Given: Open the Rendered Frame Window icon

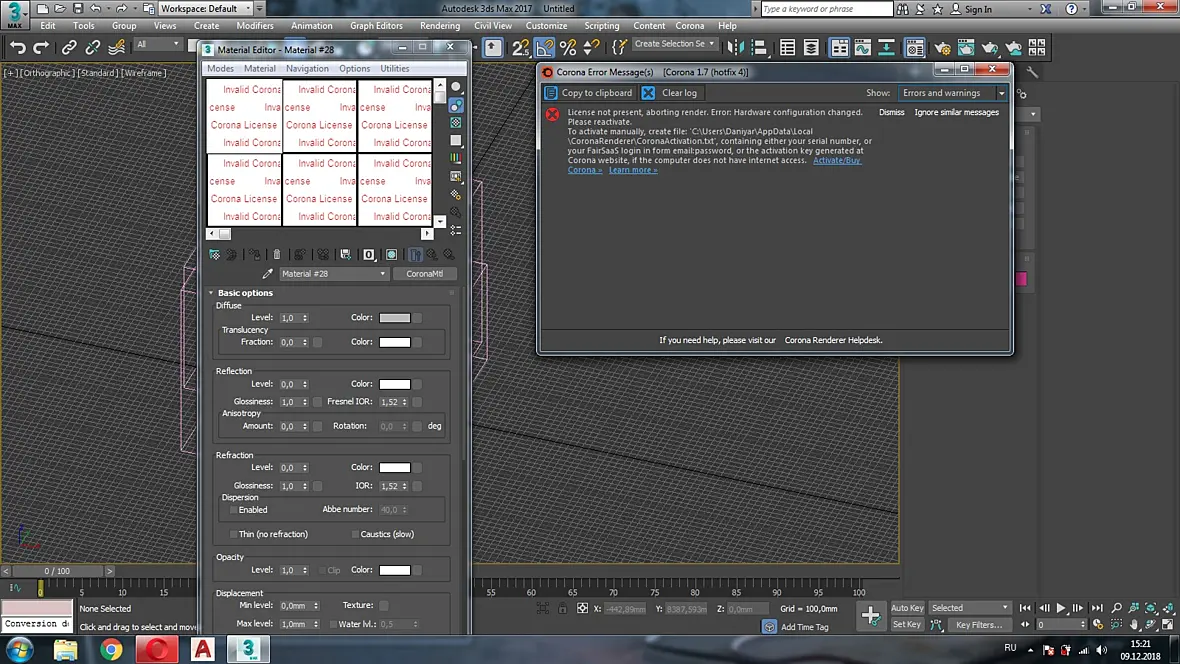Looking at the screenshot, I should [x=966, y=48].
